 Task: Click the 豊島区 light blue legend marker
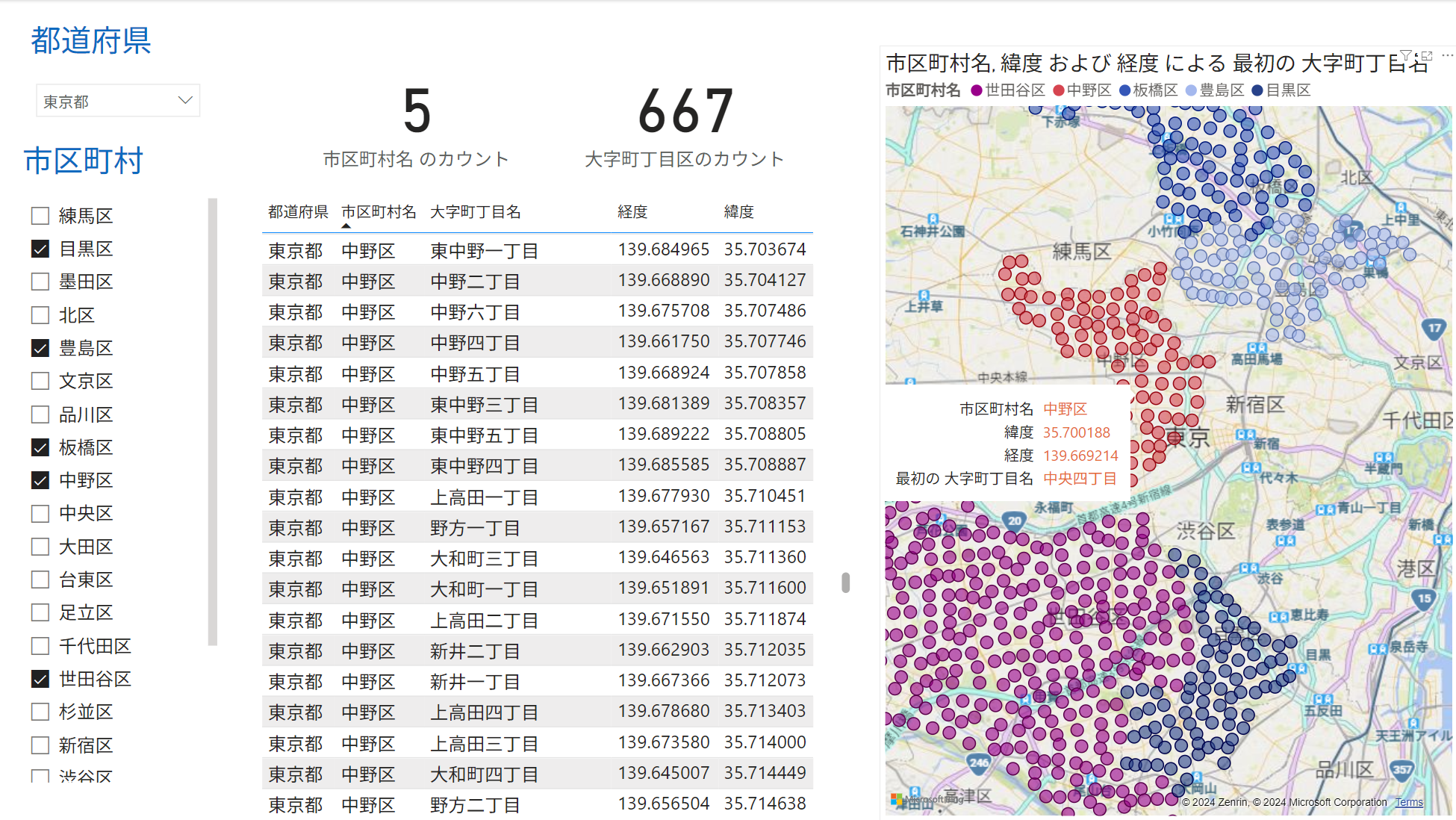point(1191,90)
